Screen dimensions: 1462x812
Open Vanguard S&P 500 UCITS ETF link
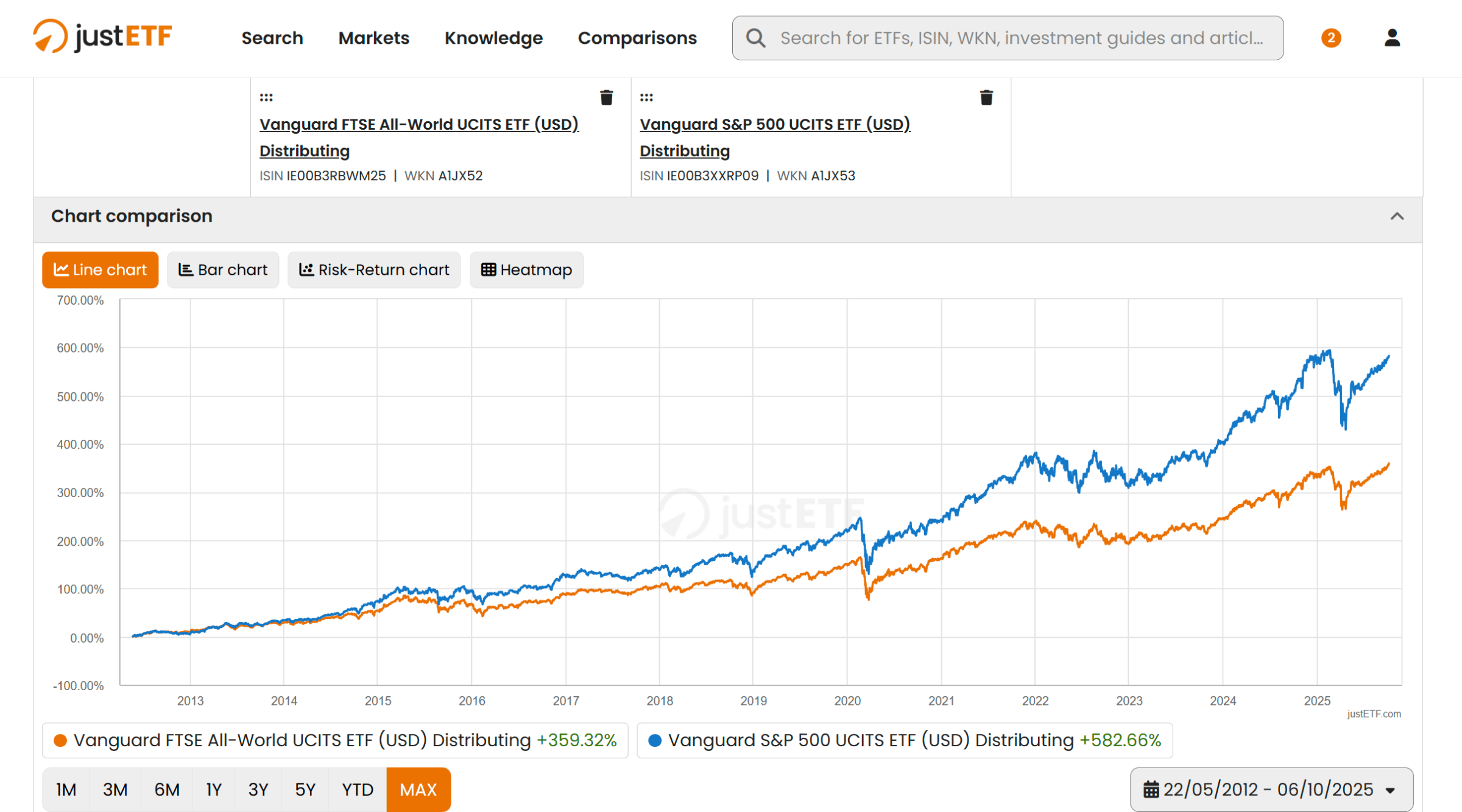(774, 124)
